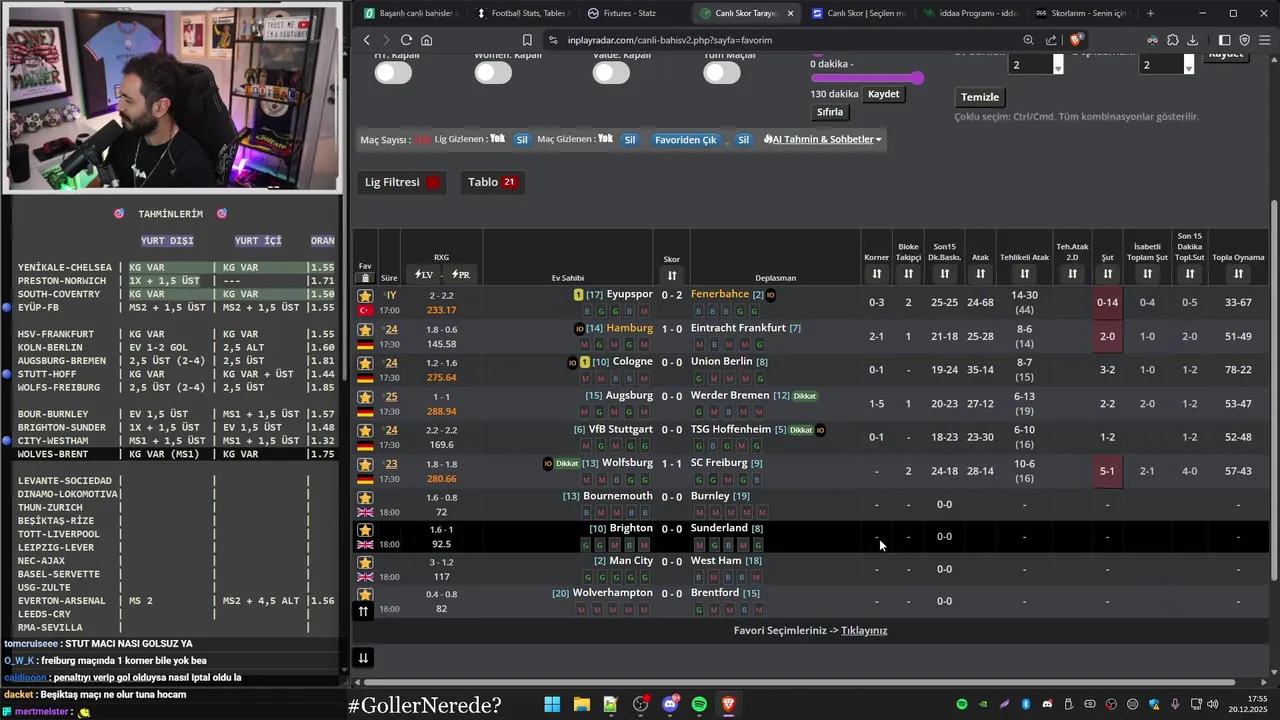Toggle Tüm Maçlar switch
Viewport: 1280px width, 720px height.
pos(721,72)
